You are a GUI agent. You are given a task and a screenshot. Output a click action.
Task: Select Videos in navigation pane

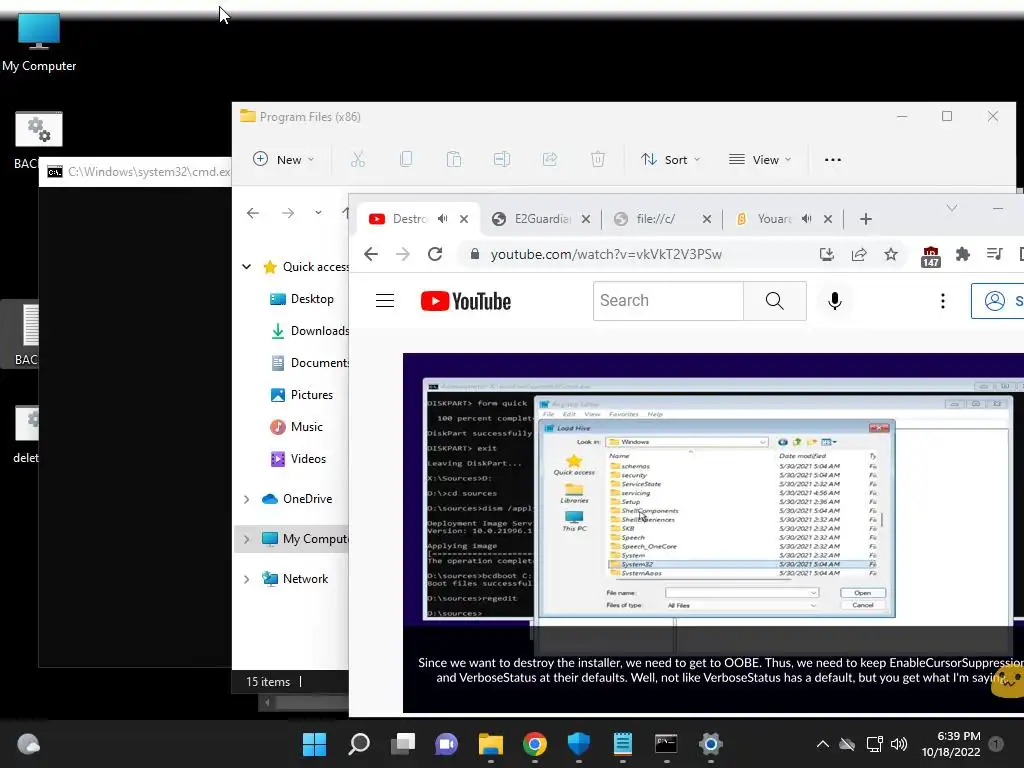pos(298,458)
